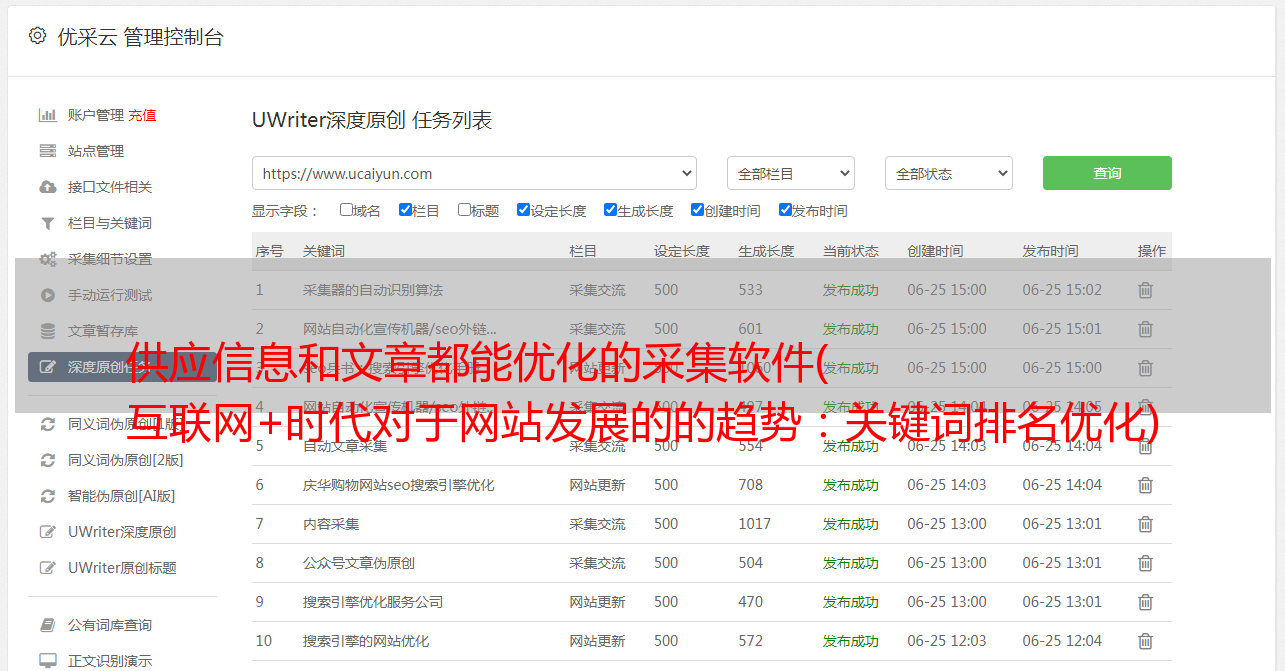Open the 全部状态 dropdown

[x=949, y=173]
